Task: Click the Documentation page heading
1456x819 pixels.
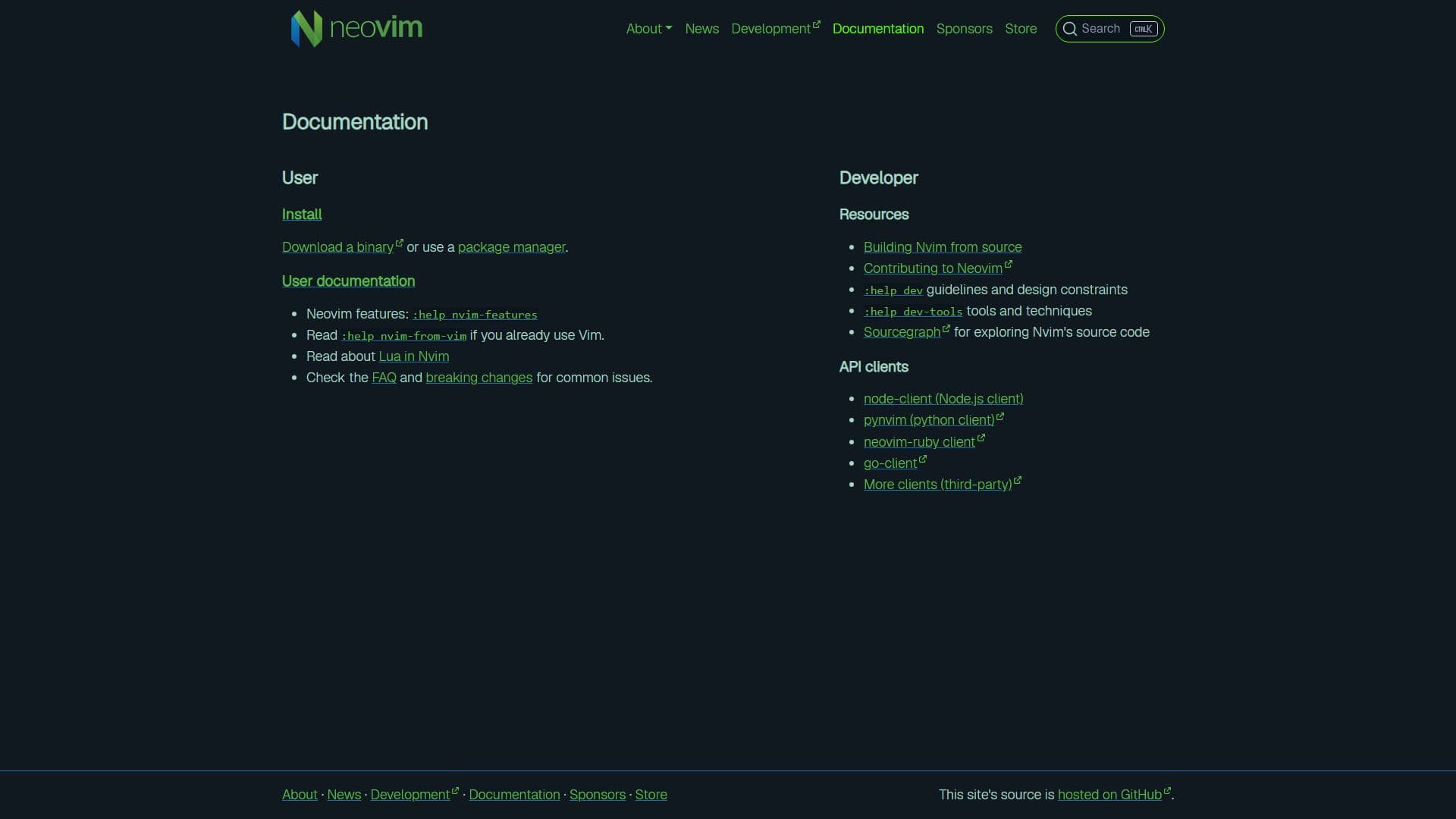Action: pyautogui.click(x=355, y=122)
